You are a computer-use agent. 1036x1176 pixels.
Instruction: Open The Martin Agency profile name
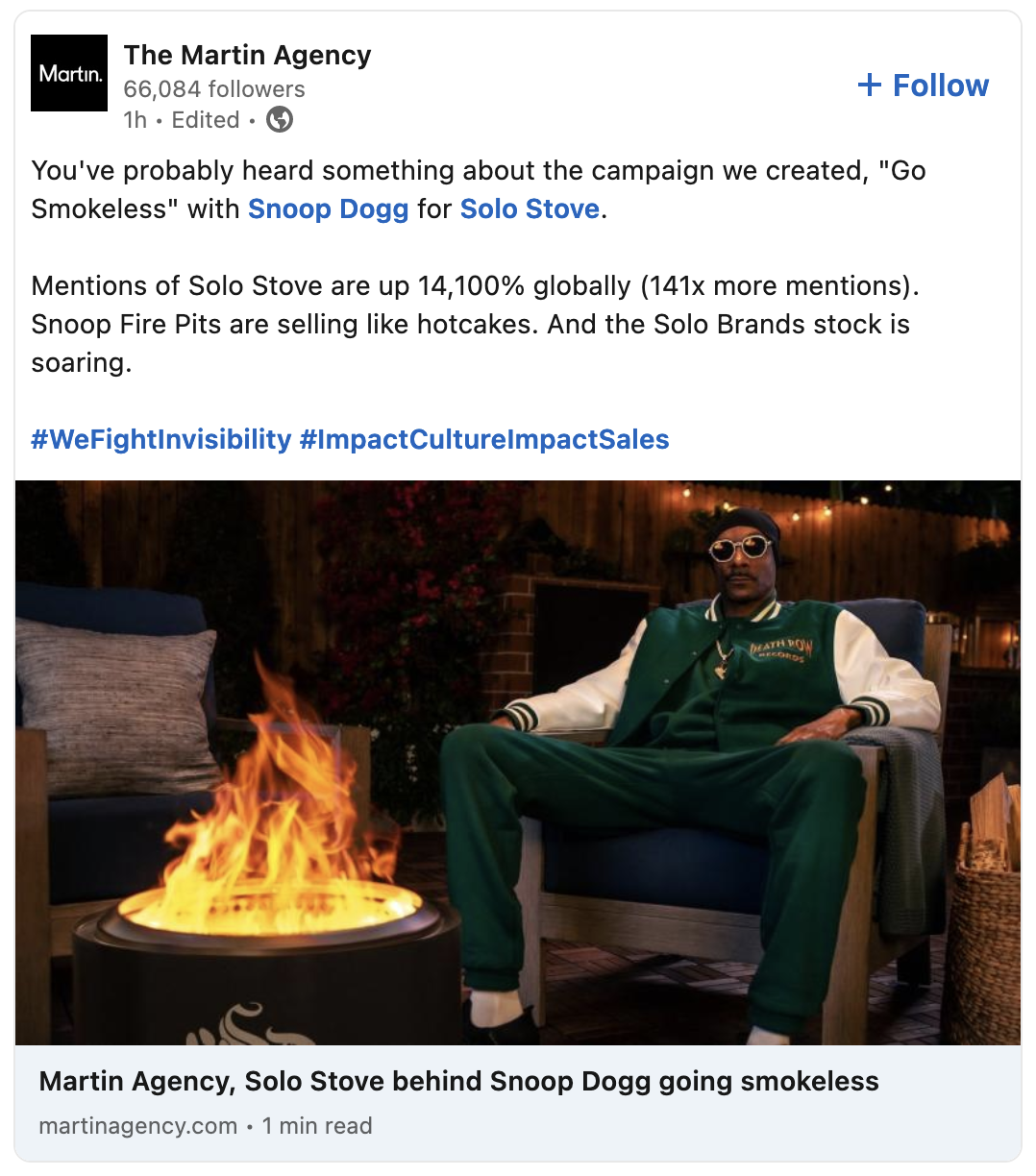[247, 56]
